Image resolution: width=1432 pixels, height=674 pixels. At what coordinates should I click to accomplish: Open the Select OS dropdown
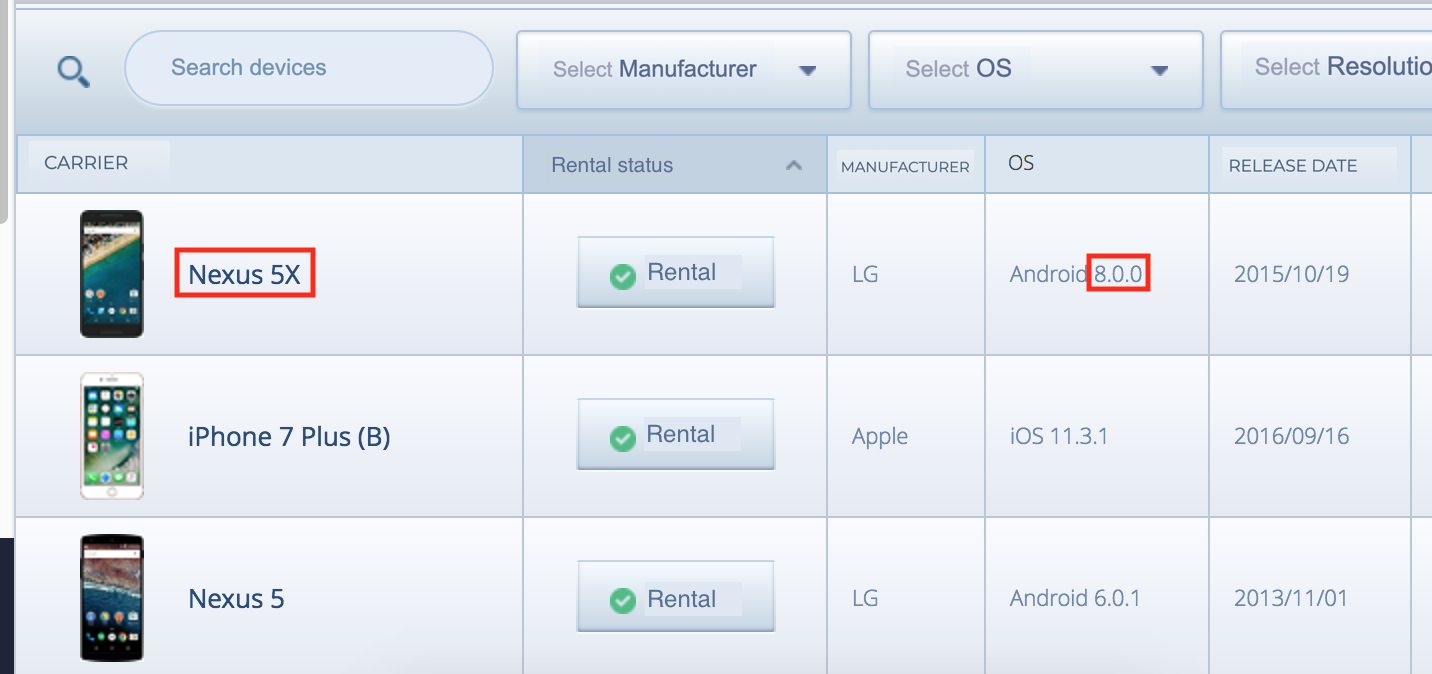point(1036,70)
